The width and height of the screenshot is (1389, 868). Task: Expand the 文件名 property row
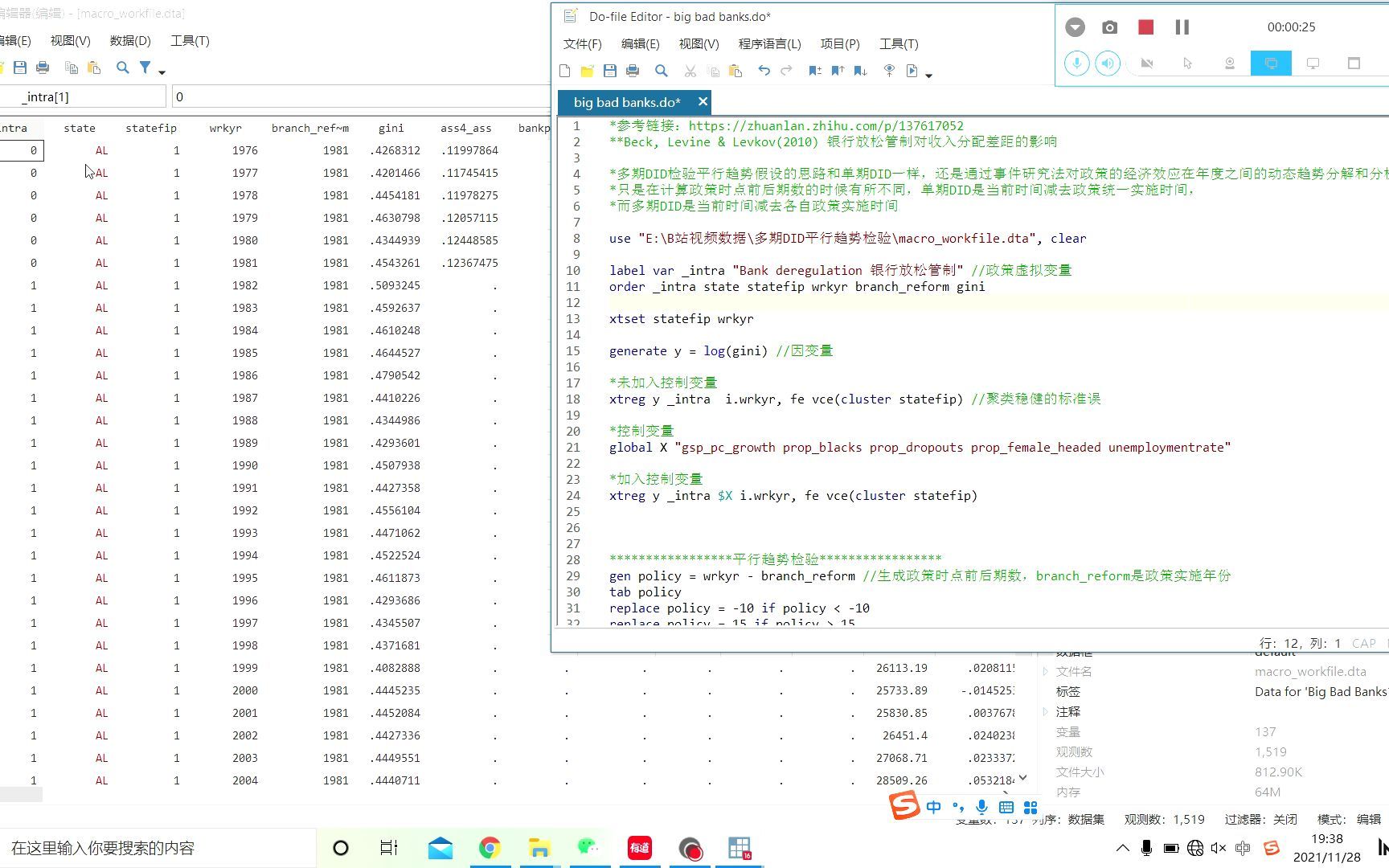[x=1046, y=671]
